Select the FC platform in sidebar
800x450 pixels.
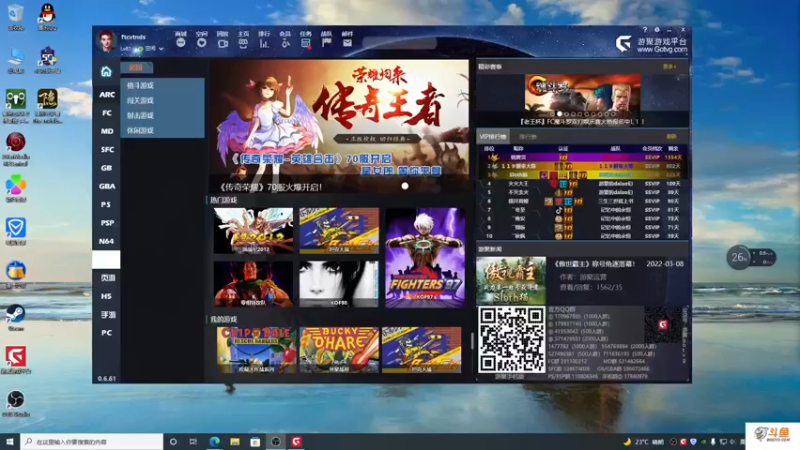click(x=107, y=113)
